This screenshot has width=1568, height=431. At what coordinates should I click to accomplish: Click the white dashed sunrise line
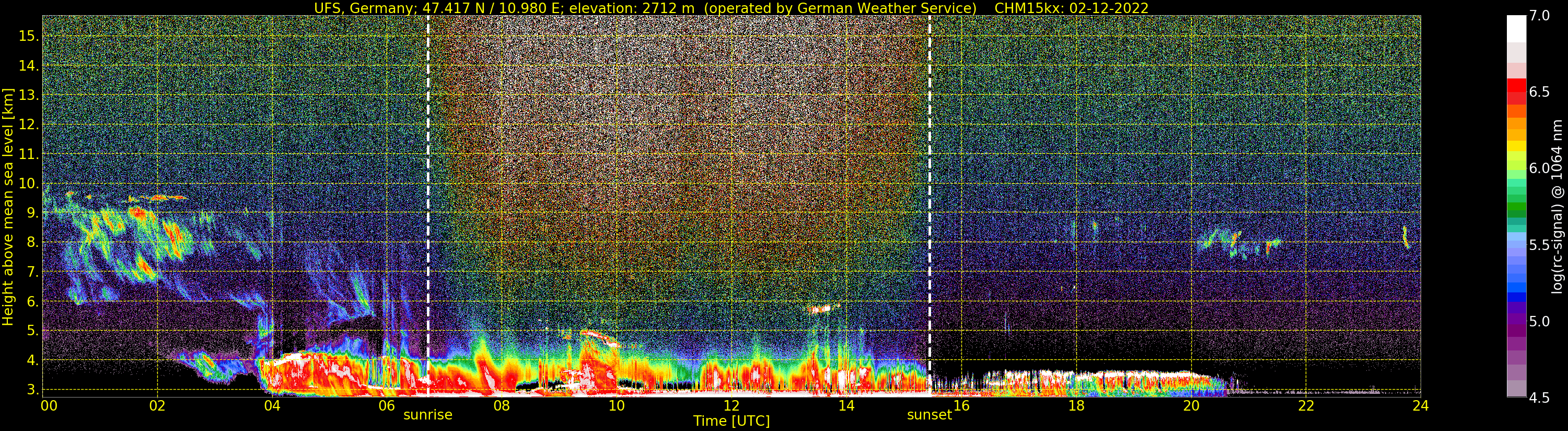pos(428,206)
